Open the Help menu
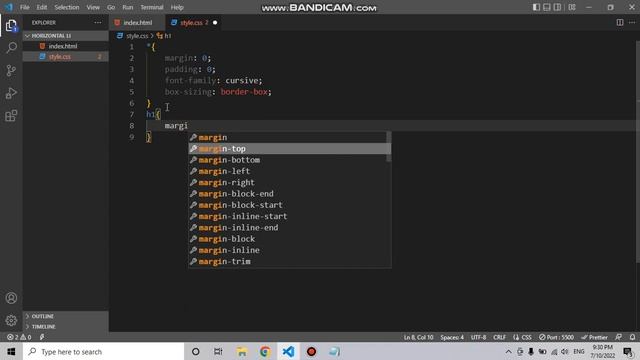The height and width of the screenshot is (360, 640). (177, 7)
